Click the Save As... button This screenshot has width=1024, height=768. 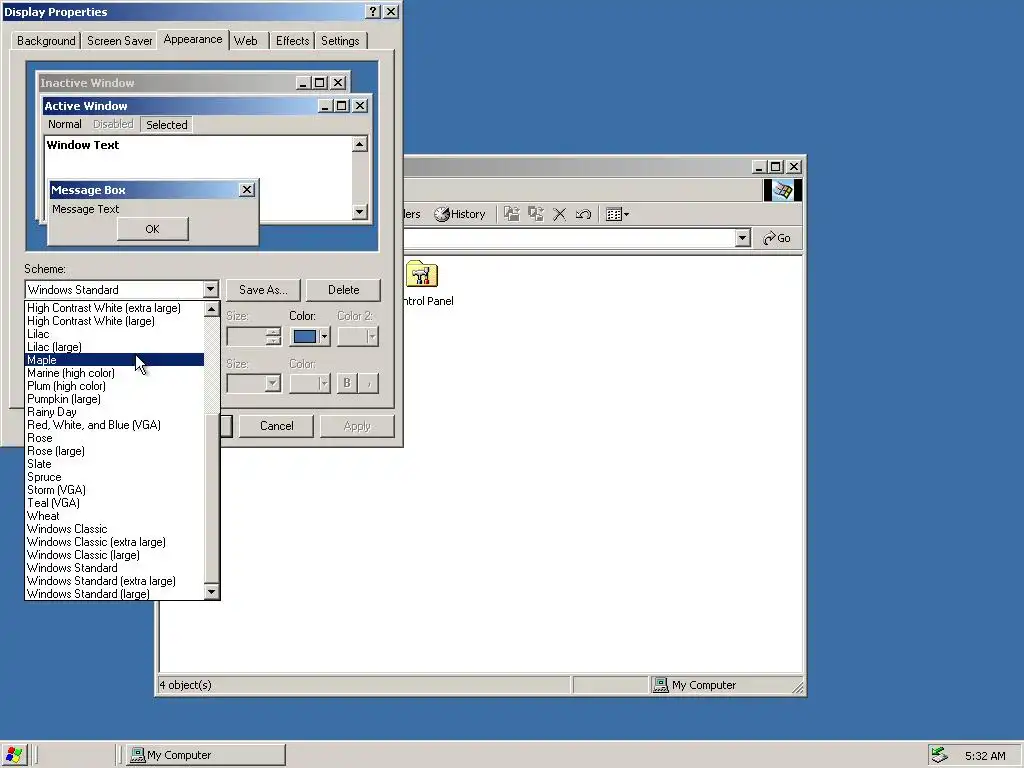263,290
